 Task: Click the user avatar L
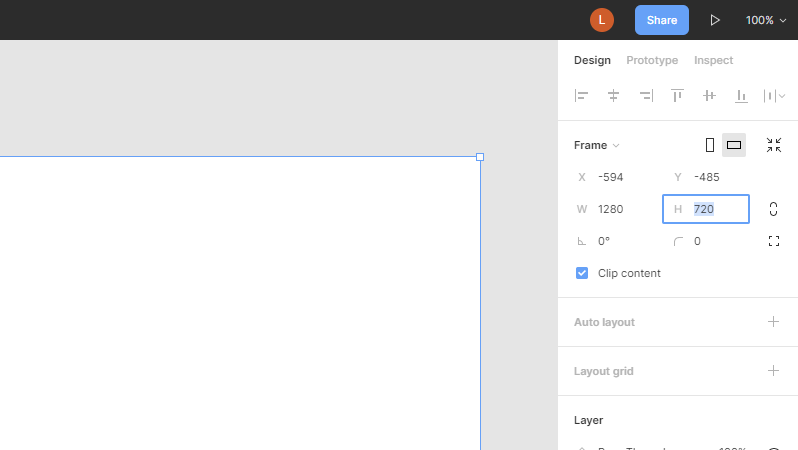point(602,20)
